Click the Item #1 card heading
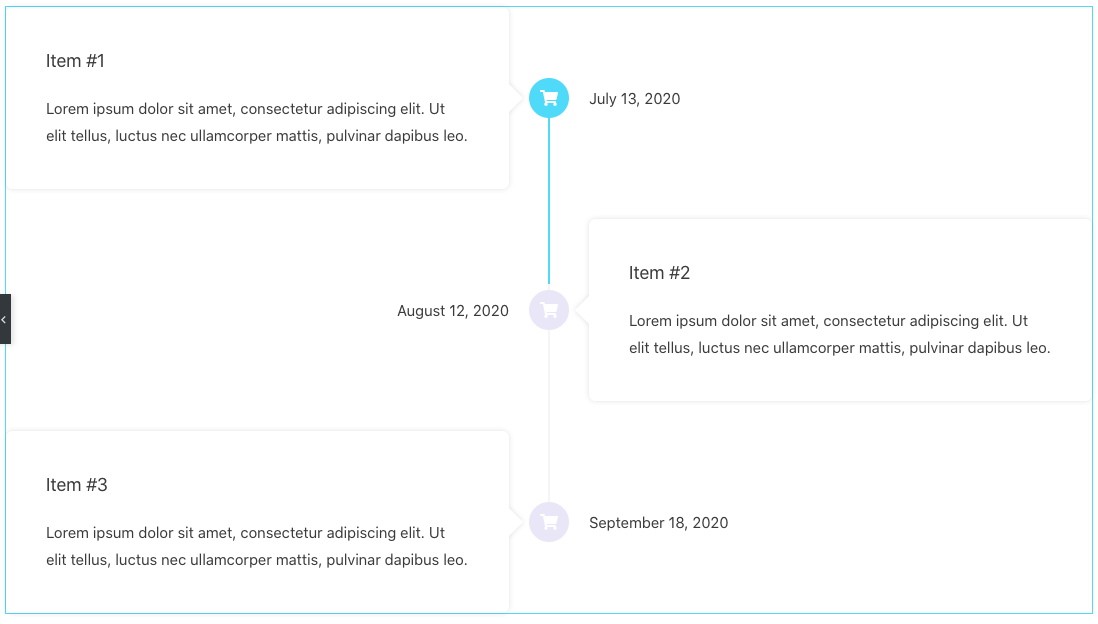Viewport: 1098px width, 624px height. tap(75, 61)
